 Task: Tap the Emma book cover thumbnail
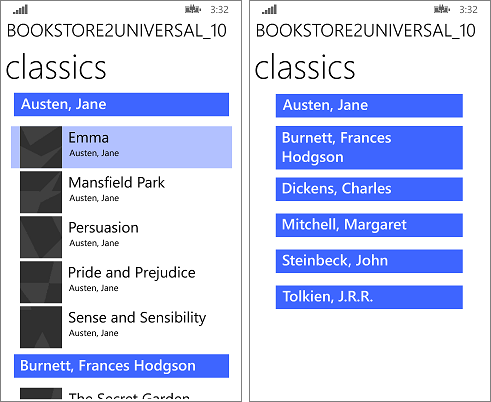[41, 147]
